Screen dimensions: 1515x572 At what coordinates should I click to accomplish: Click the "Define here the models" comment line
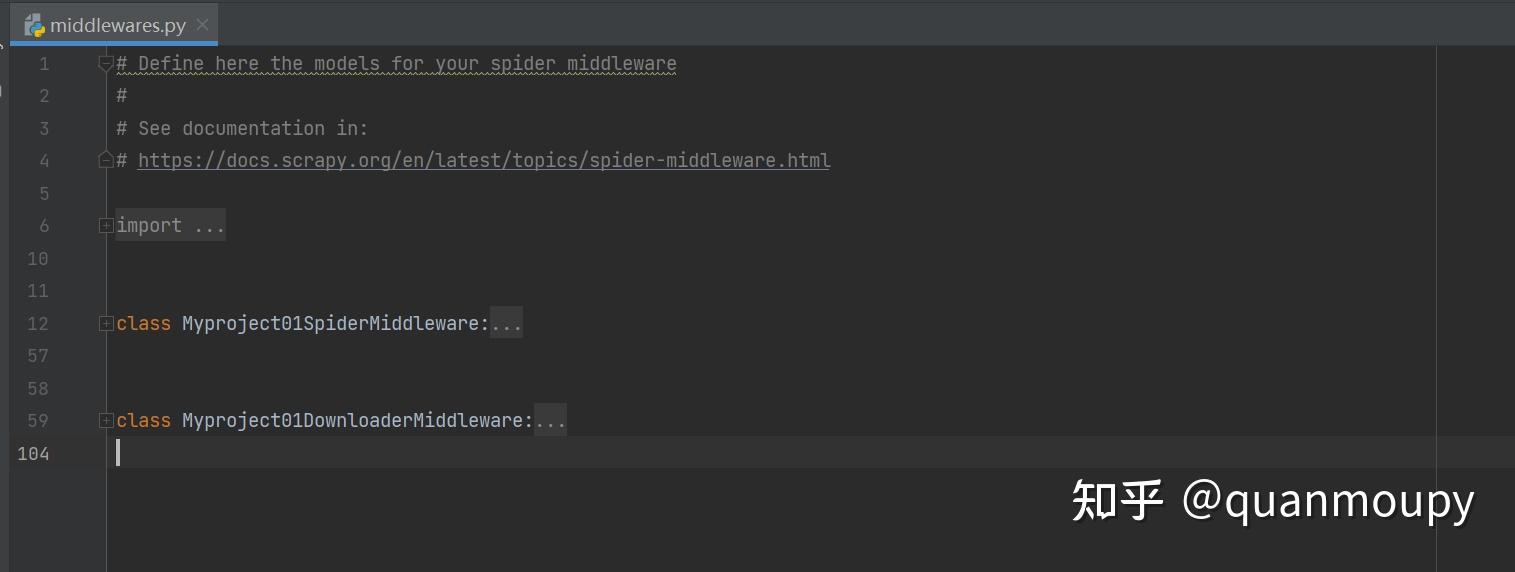click(x=396, y=64)
